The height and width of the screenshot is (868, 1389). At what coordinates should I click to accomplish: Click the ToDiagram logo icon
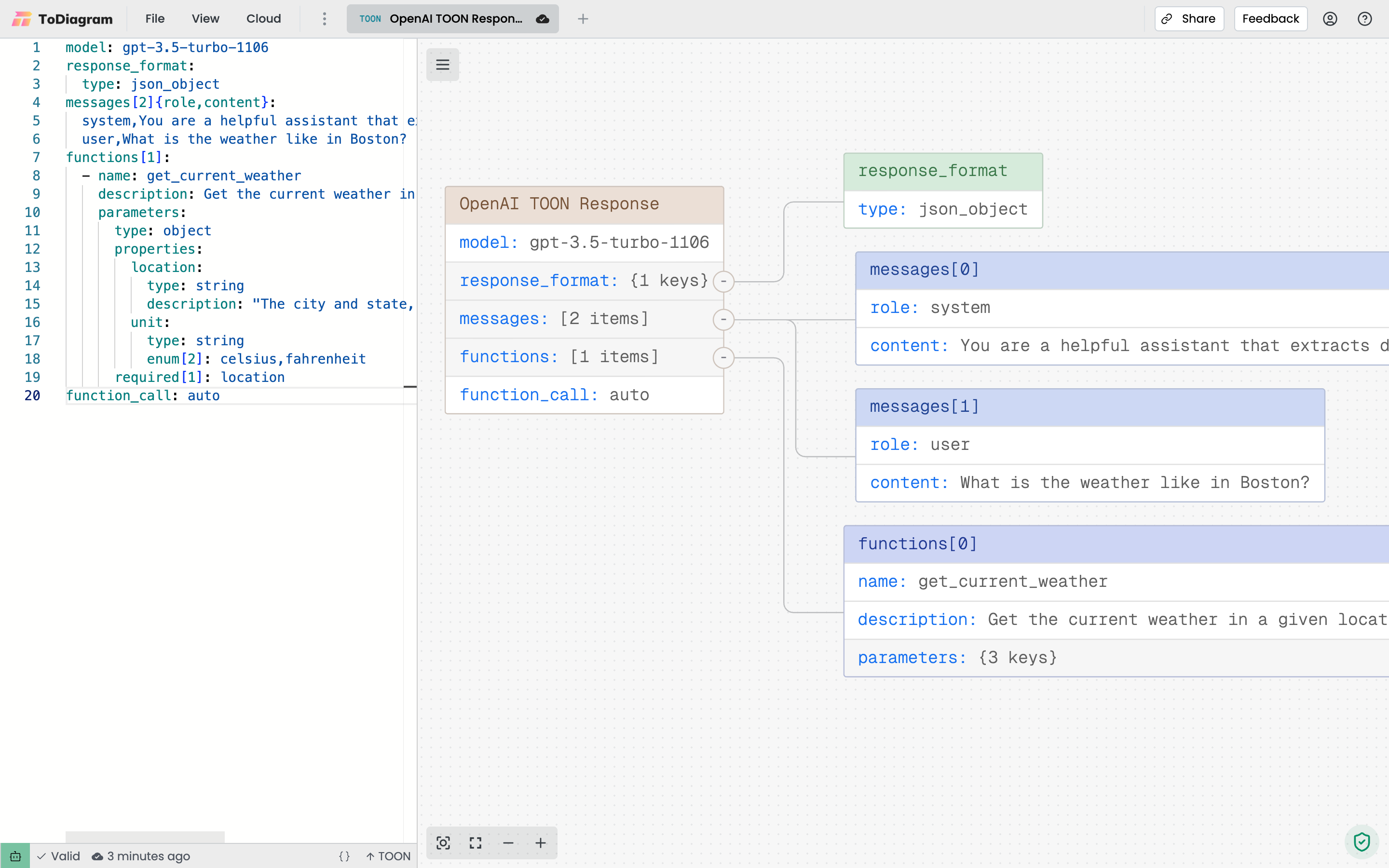(22, 18)
